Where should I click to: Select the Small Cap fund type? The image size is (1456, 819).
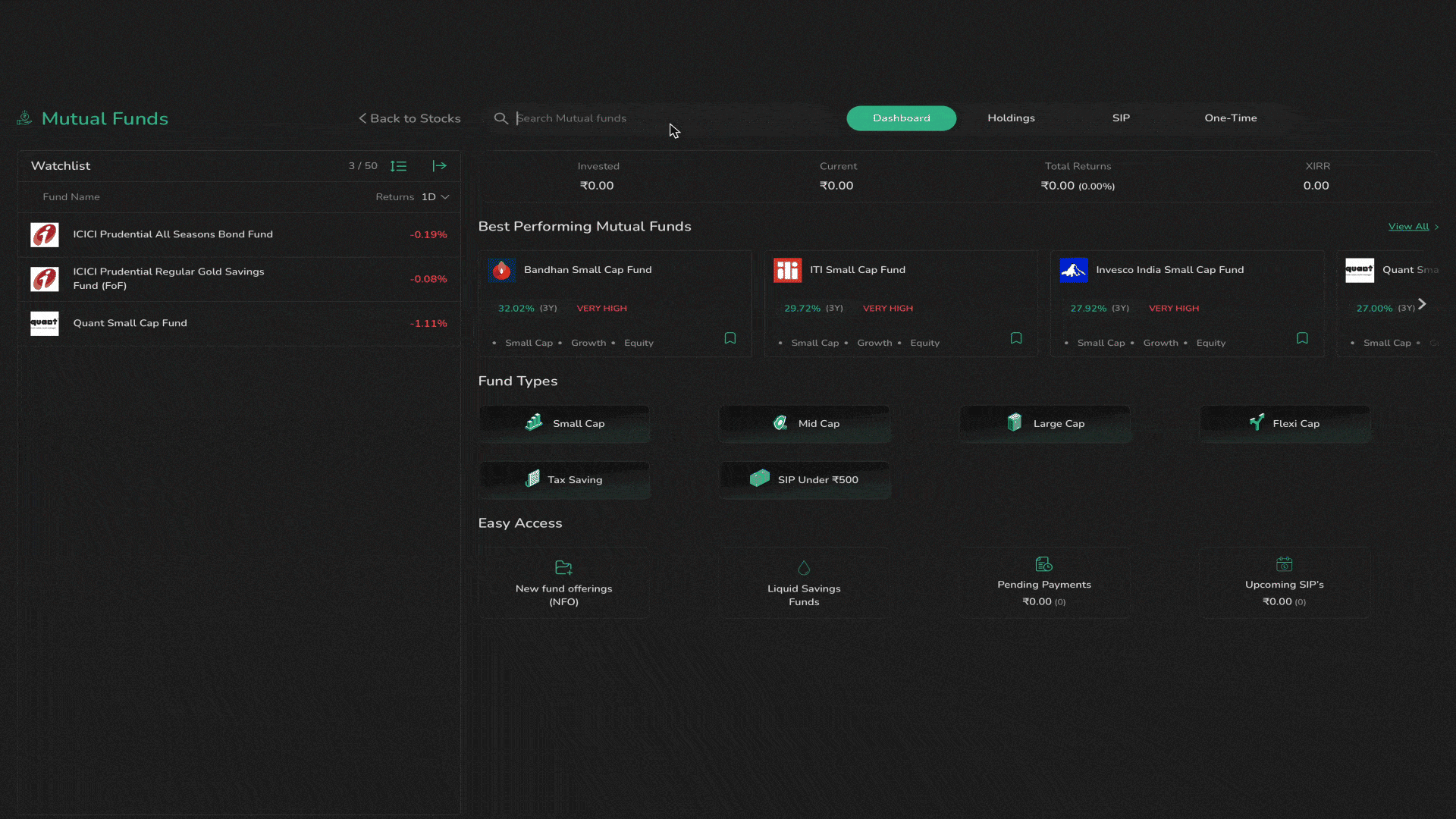point(564,424)
